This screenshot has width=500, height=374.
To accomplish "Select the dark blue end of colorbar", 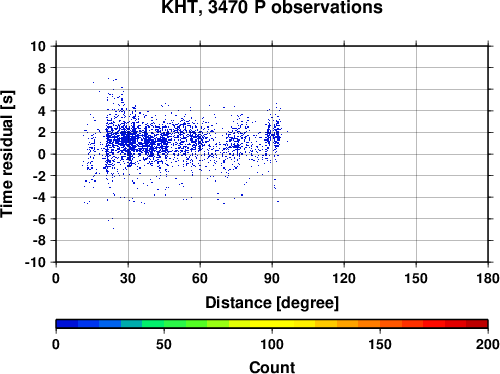I will coord(67,324).
